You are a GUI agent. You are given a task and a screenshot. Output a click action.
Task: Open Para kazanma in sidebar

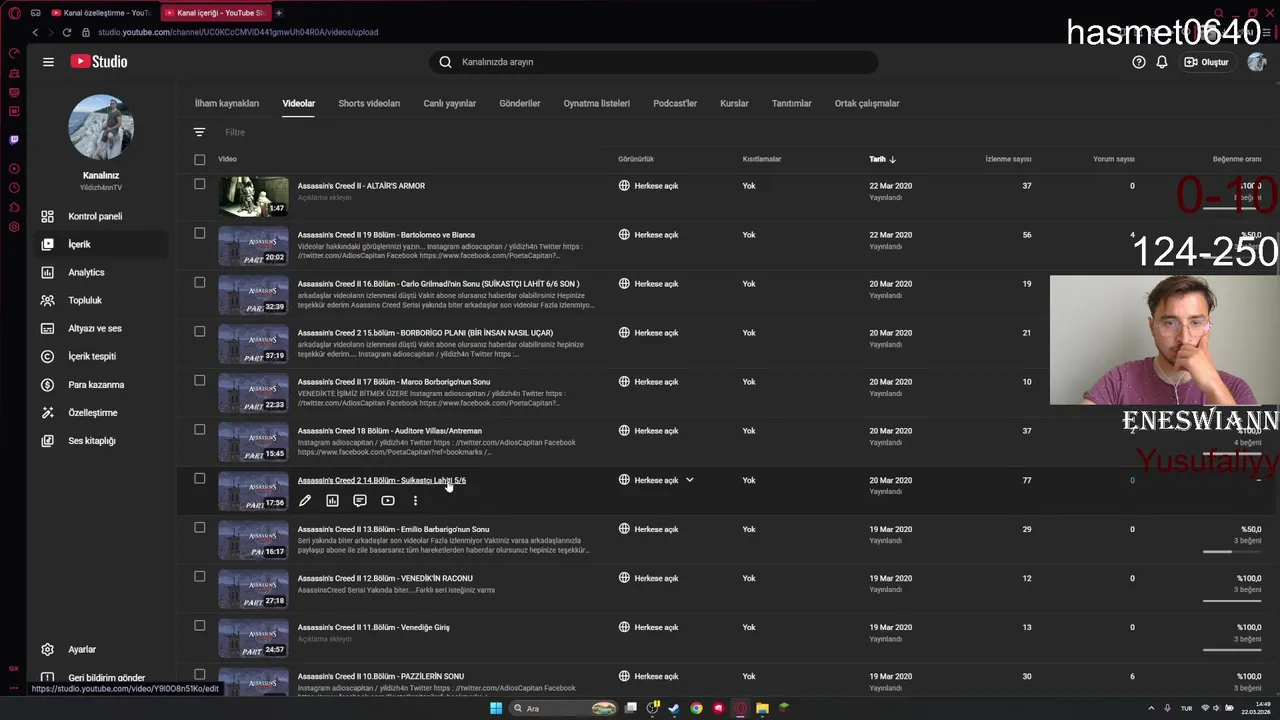tap(98, 384)
